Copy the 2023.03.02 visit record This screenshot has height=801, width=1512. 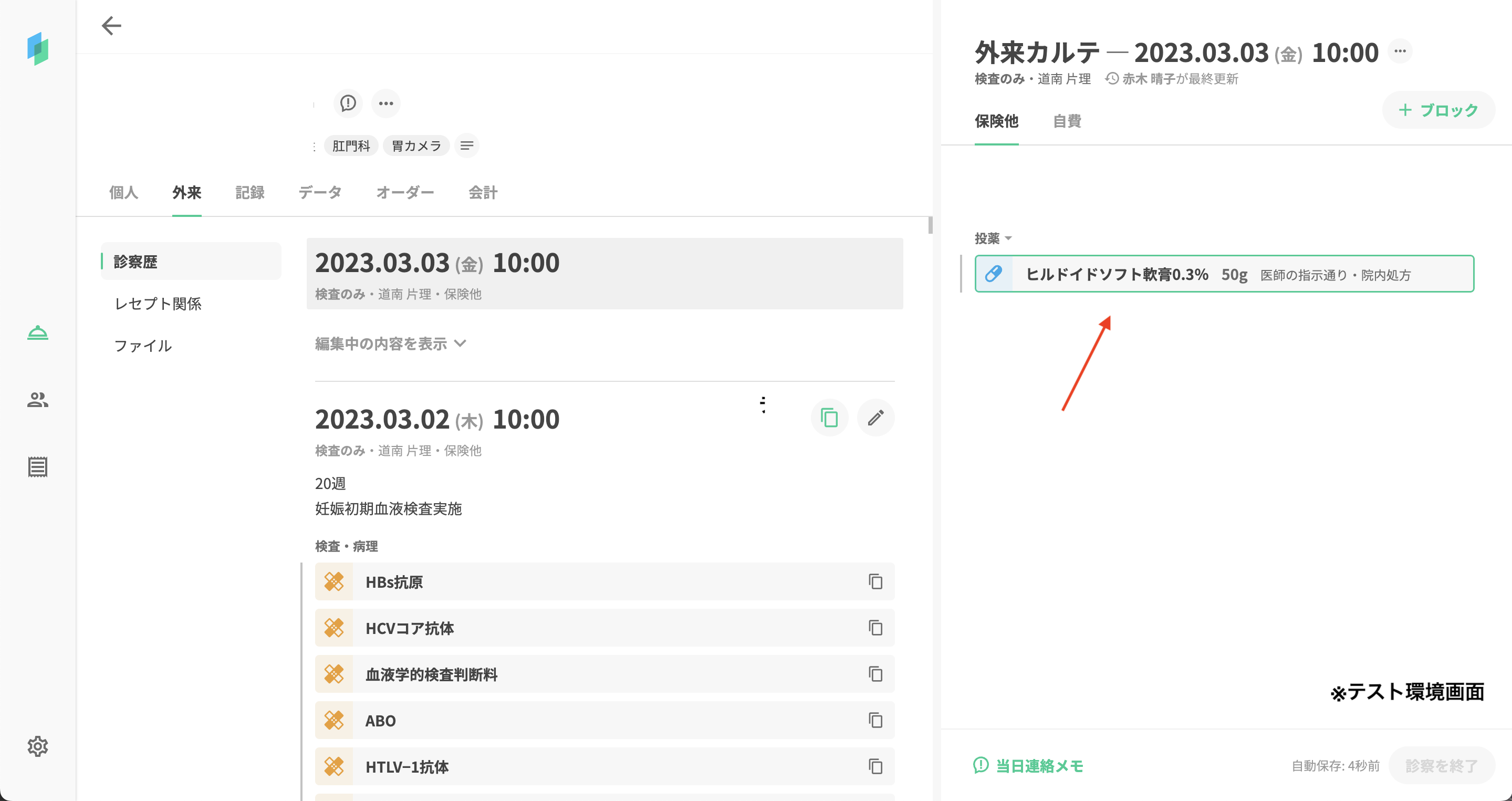pos(829,418)
